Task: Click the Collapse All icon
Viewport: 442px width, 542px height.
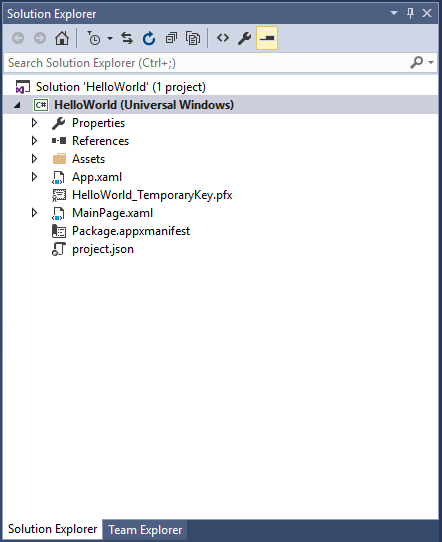Action: coord(171,38)
